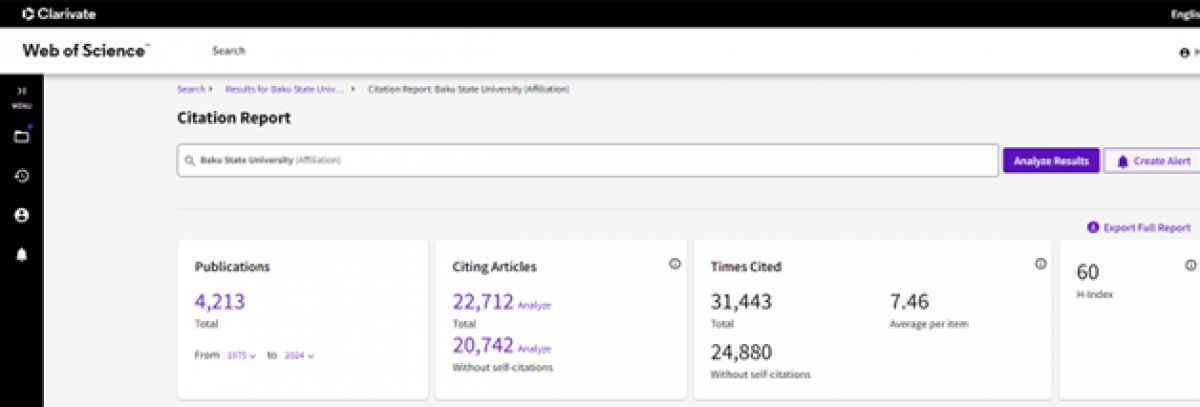Click info icon on Times Cited card
1200x407 pixels.
coord(1040,264)
